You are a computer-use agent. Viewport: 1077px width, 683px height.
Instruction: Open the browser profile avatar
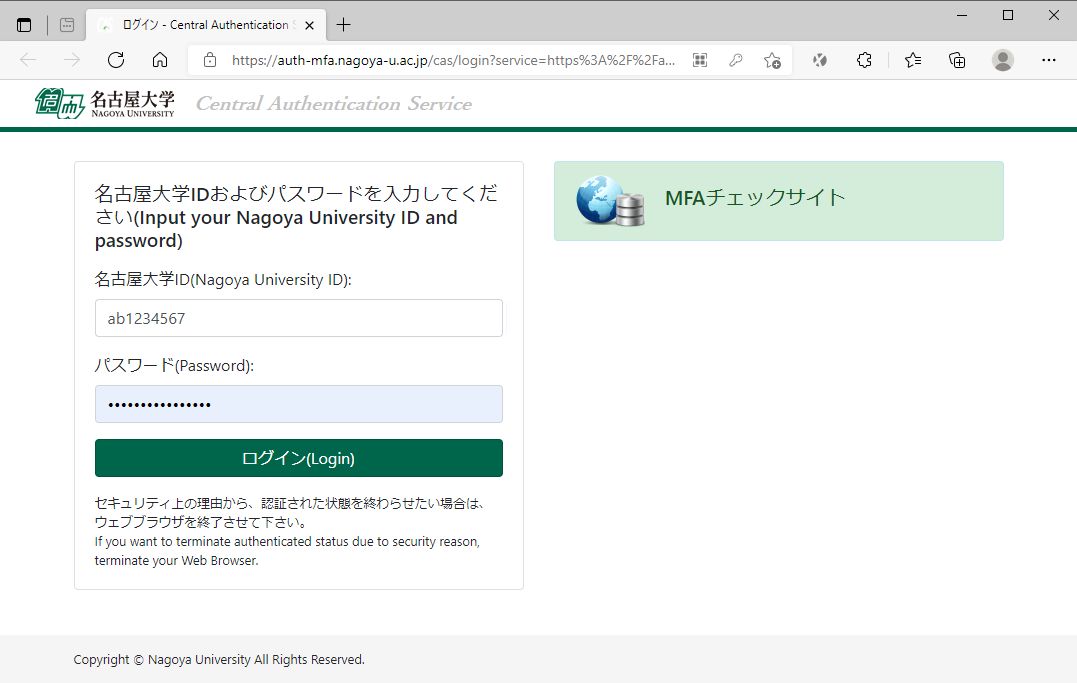pos(1002,60)
